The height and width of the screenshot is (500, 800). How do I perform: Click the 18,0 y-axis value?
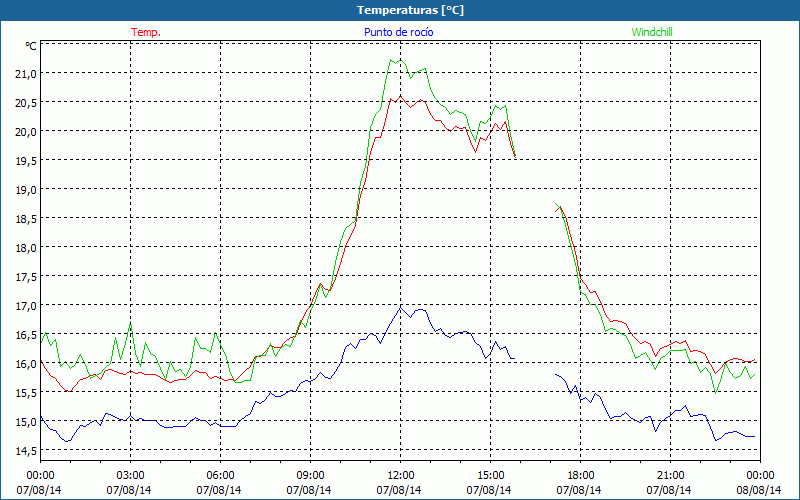coord(26,247)
